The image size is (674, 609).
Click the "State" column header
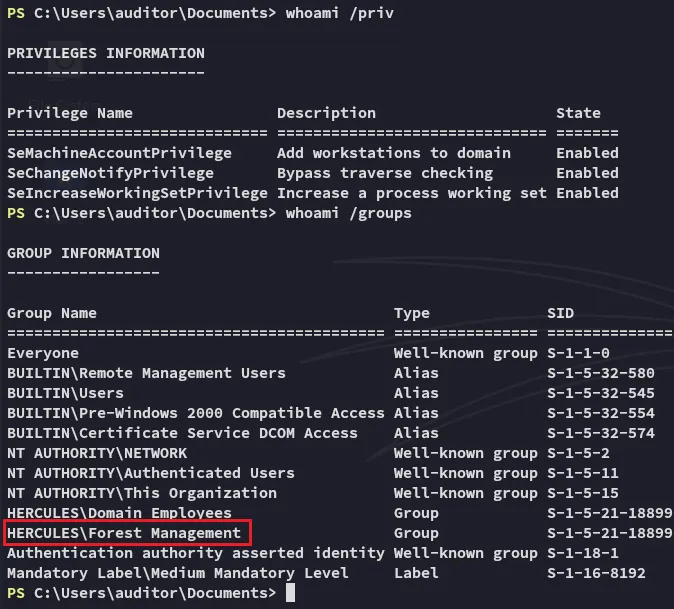(578, 113)
